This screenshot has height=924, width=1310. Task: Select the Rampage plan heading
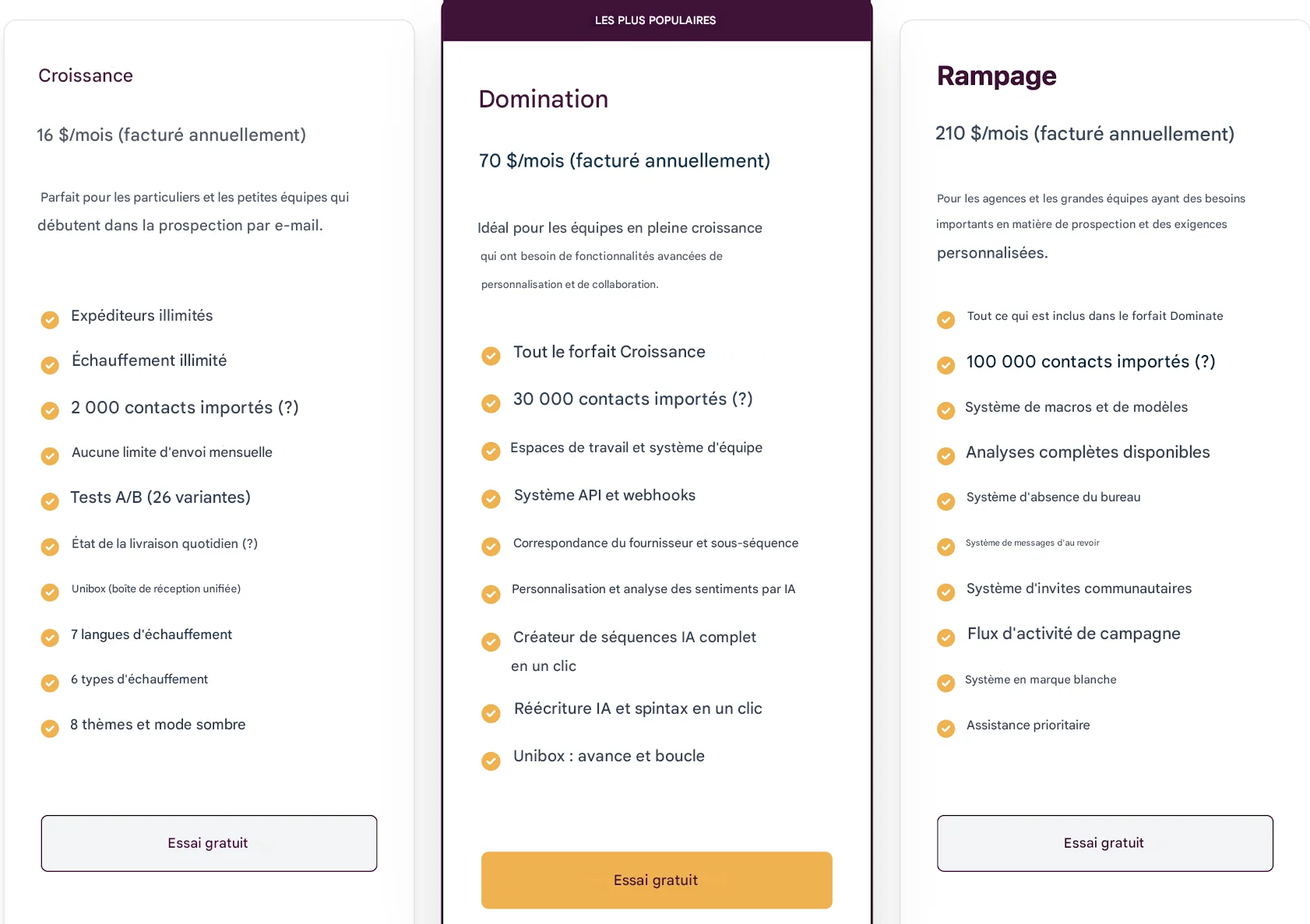[x=997, y=76]
